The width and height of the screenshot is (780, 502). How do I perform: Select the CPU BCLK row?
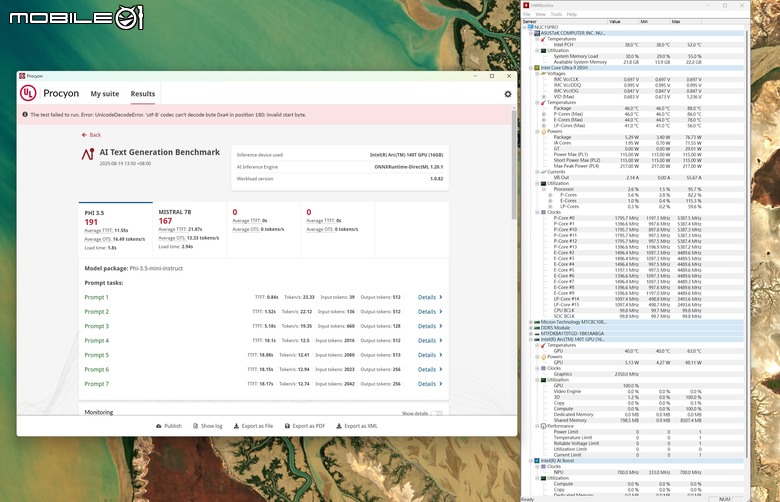click(x=633, y=310)
